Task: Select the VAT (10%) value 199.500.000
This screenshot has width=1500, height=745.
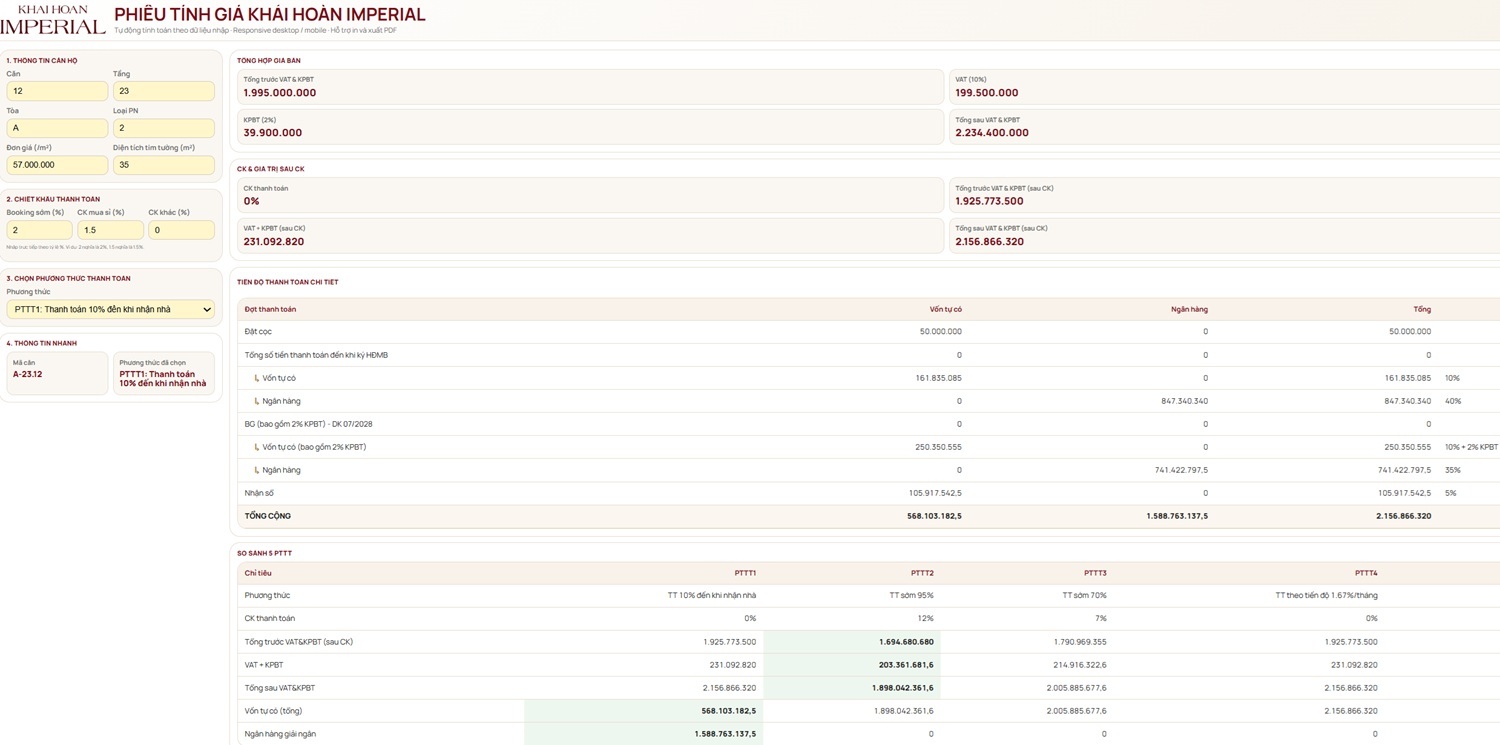Action: pyautogui.click(x=987, y=93)
